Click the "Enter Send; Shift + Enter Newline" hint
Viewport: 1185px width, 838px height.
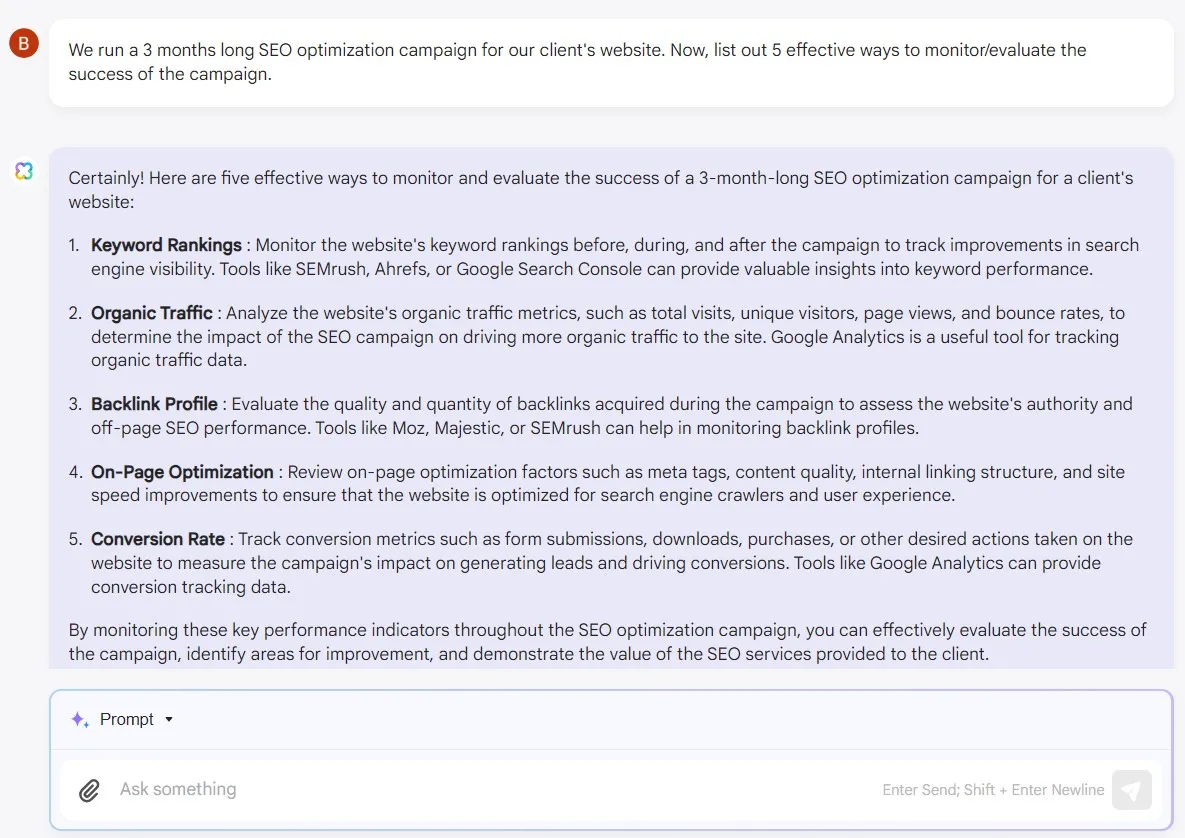point(993,790)
